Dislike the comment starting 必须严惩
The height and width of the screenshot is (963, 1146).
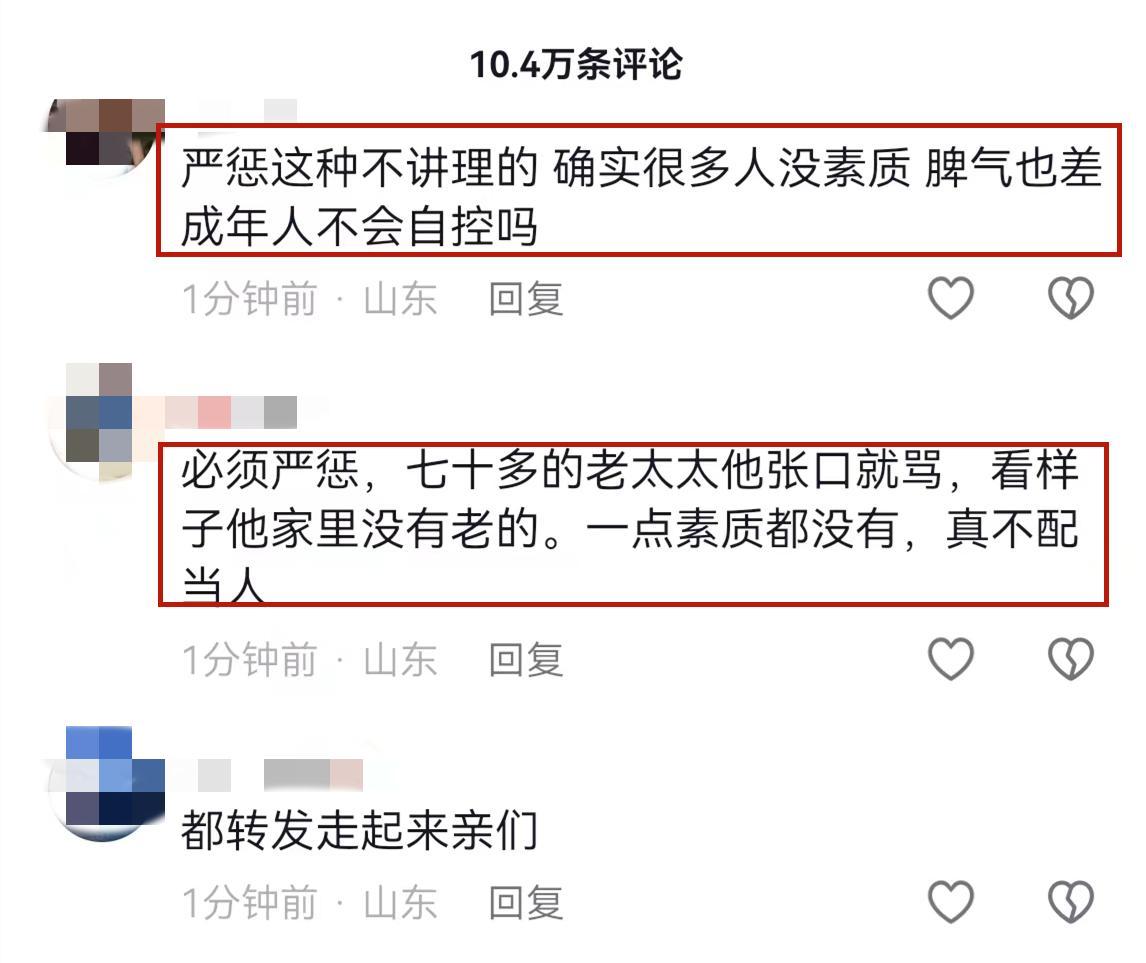click(1071, 658)
